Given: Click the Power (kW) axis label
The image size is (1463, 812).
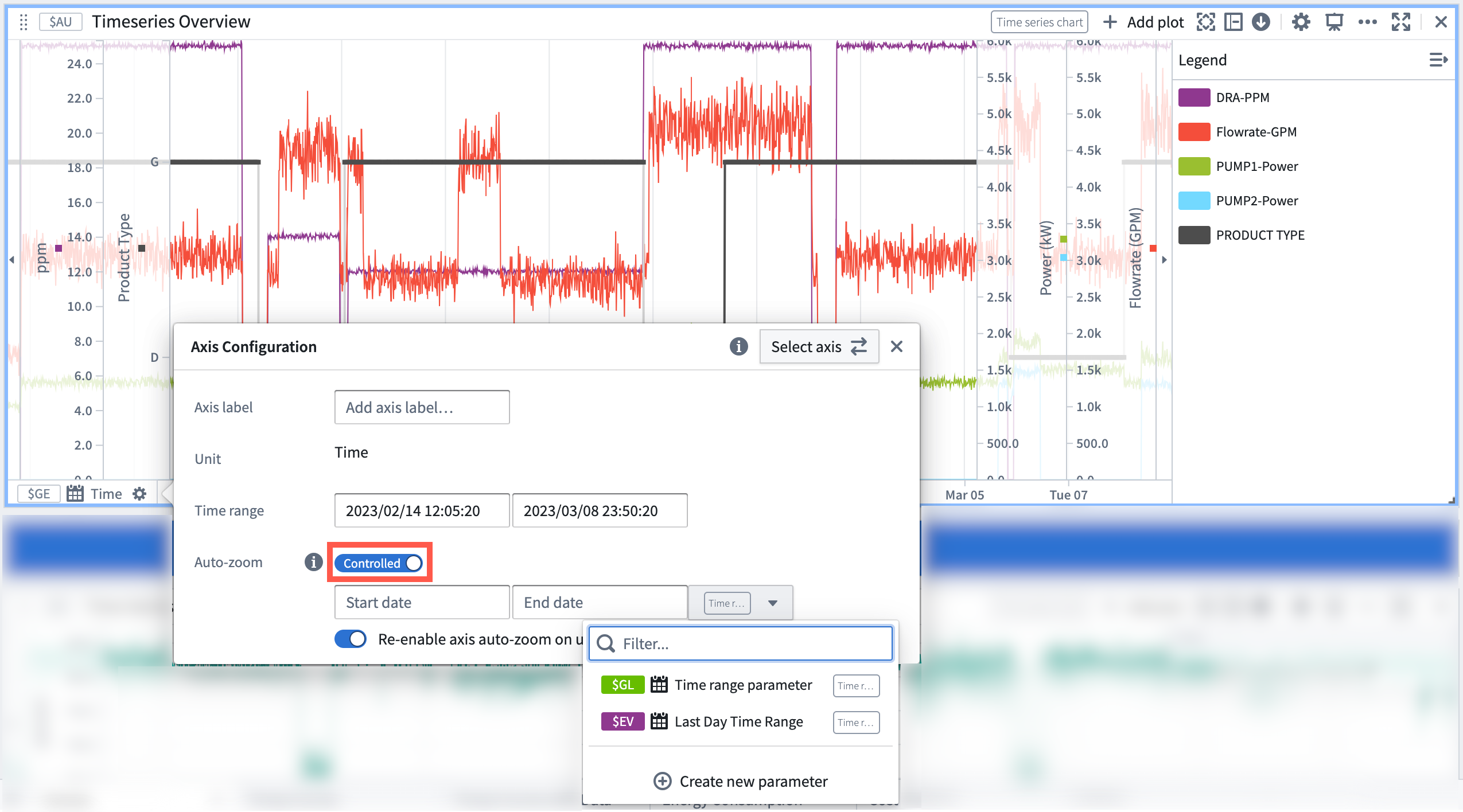Looking at the screenshot, I should (x=1046, y=258).
